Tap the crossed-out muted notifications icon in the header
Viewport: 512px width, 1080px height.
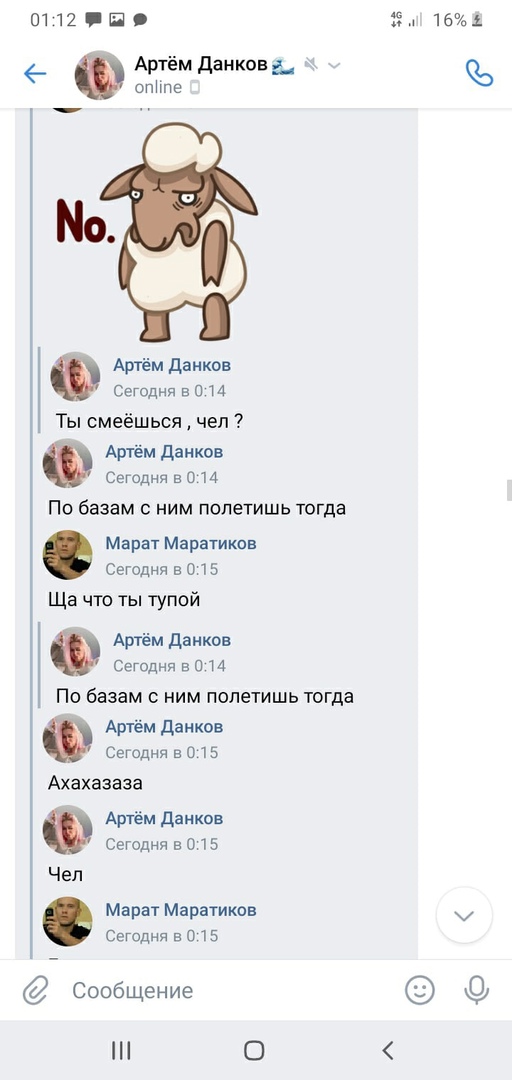pyautogui.click(x=311, y=65)
